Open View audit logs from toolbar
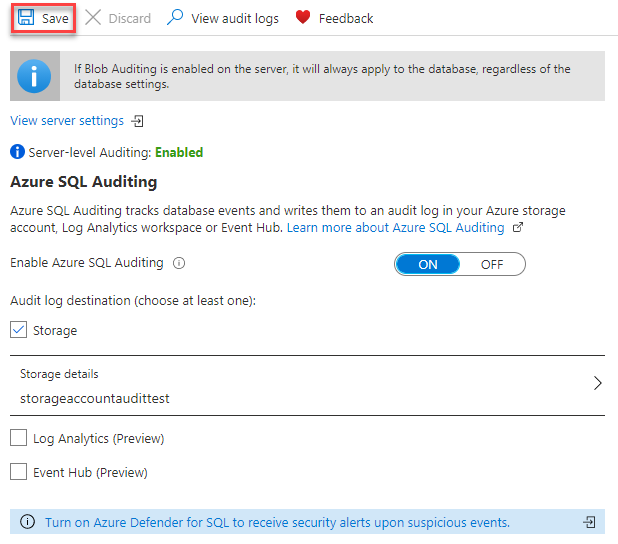 234,18
